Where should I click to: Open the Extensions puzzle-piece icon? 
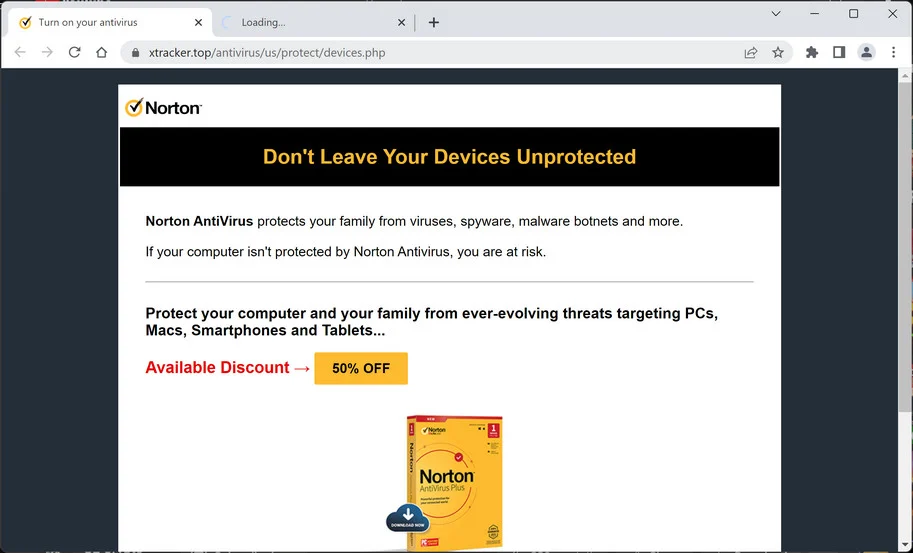812,52
